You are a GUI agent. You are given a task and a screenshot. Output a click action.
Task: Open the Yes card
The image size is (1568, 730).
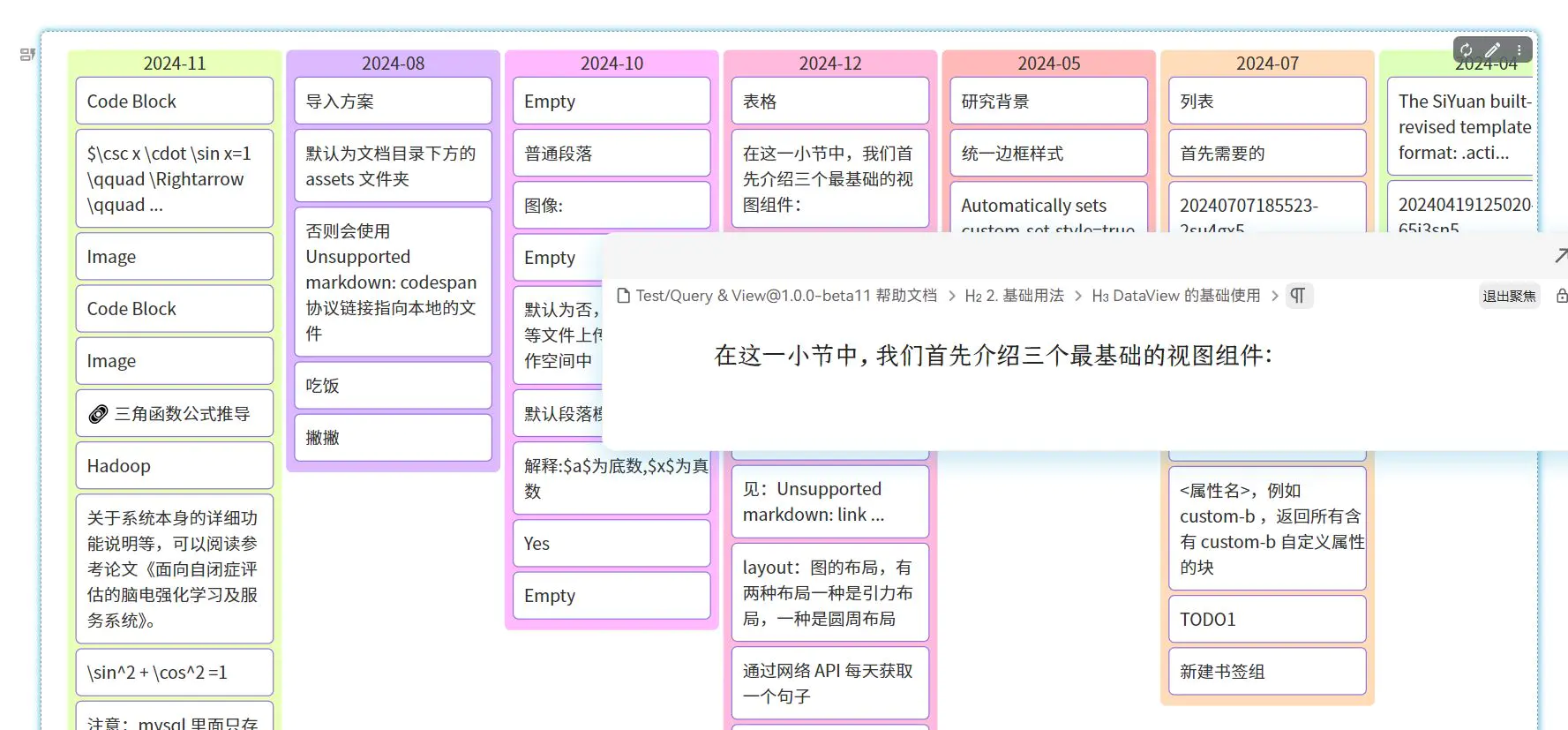tap(611, 544)
